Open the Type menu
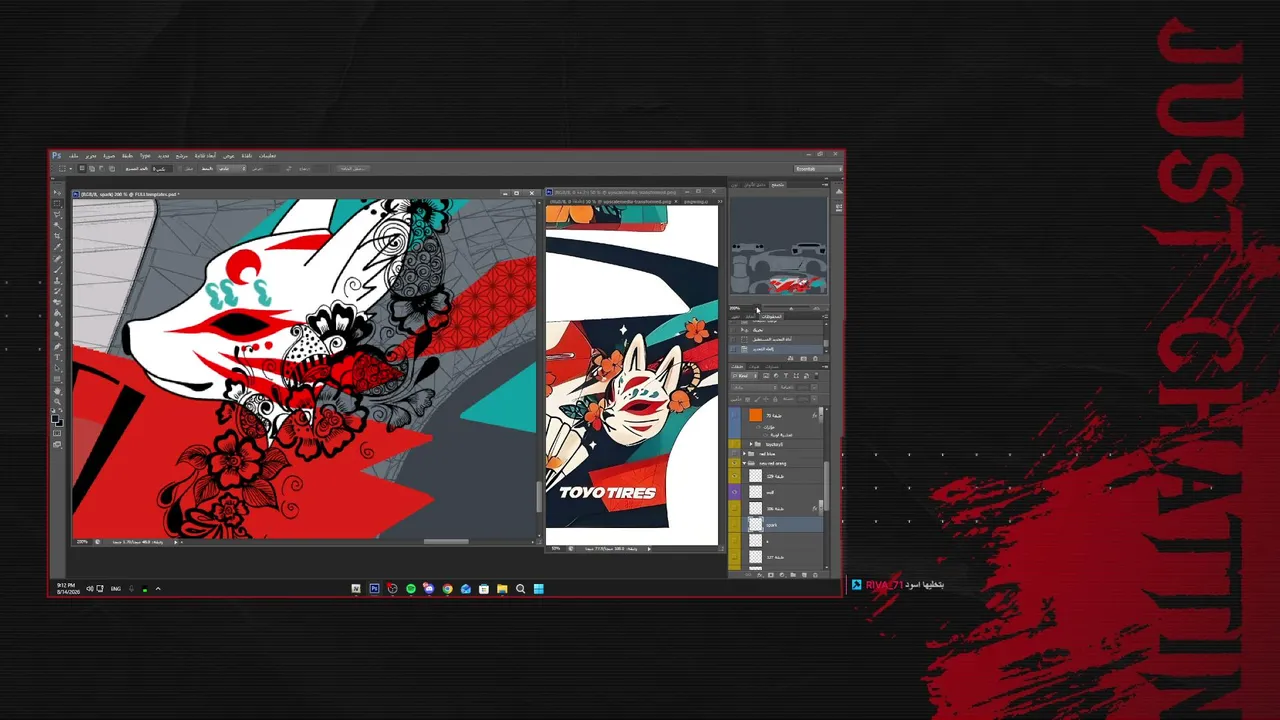This screenshot has height=720, width=1280. (145, 156)
